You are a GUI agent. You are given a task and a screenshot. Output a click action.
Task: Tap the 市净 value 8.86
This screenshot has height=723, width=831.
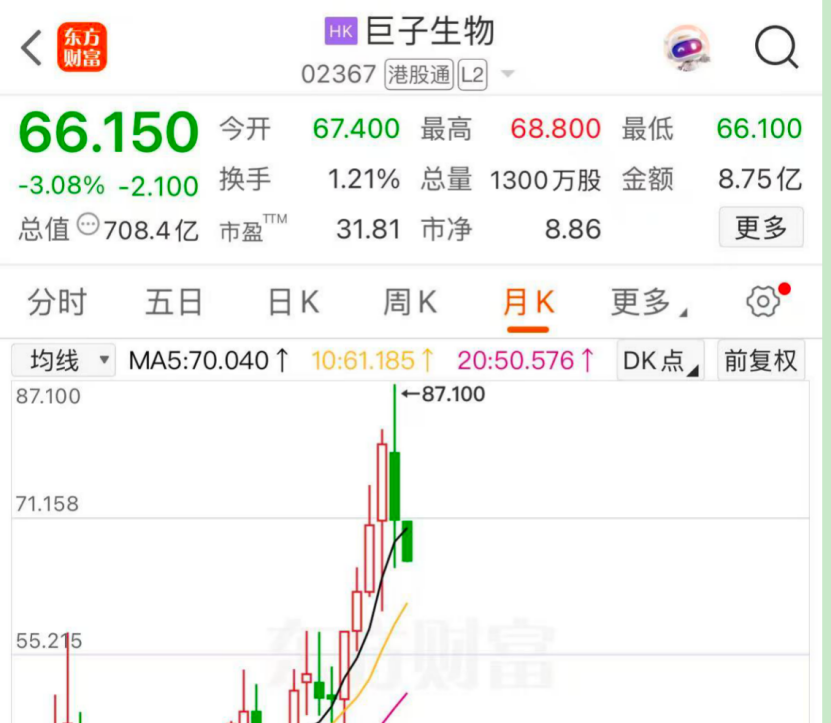coord(573,230)
